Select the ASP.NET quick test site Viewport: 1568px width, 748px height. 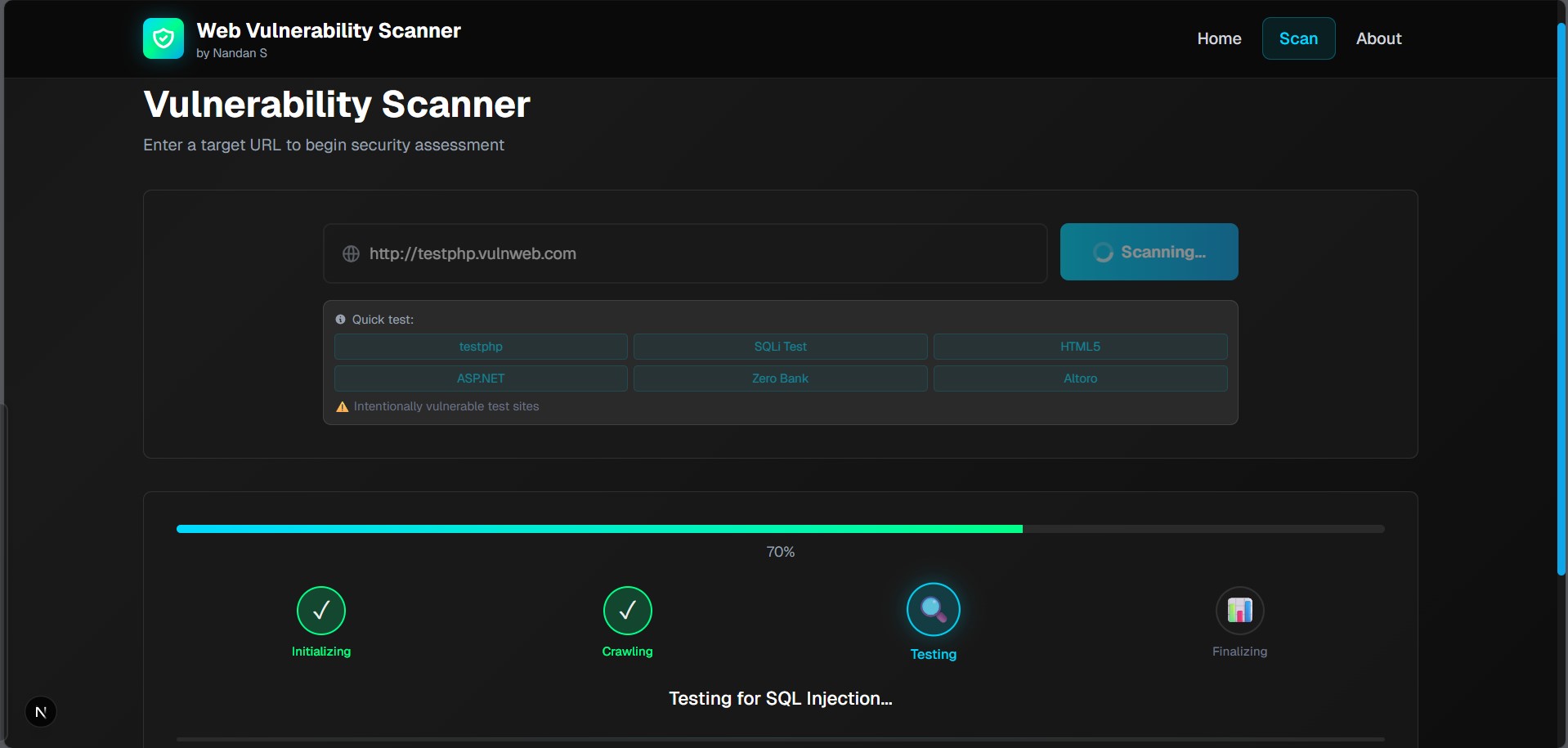(481, 378)
